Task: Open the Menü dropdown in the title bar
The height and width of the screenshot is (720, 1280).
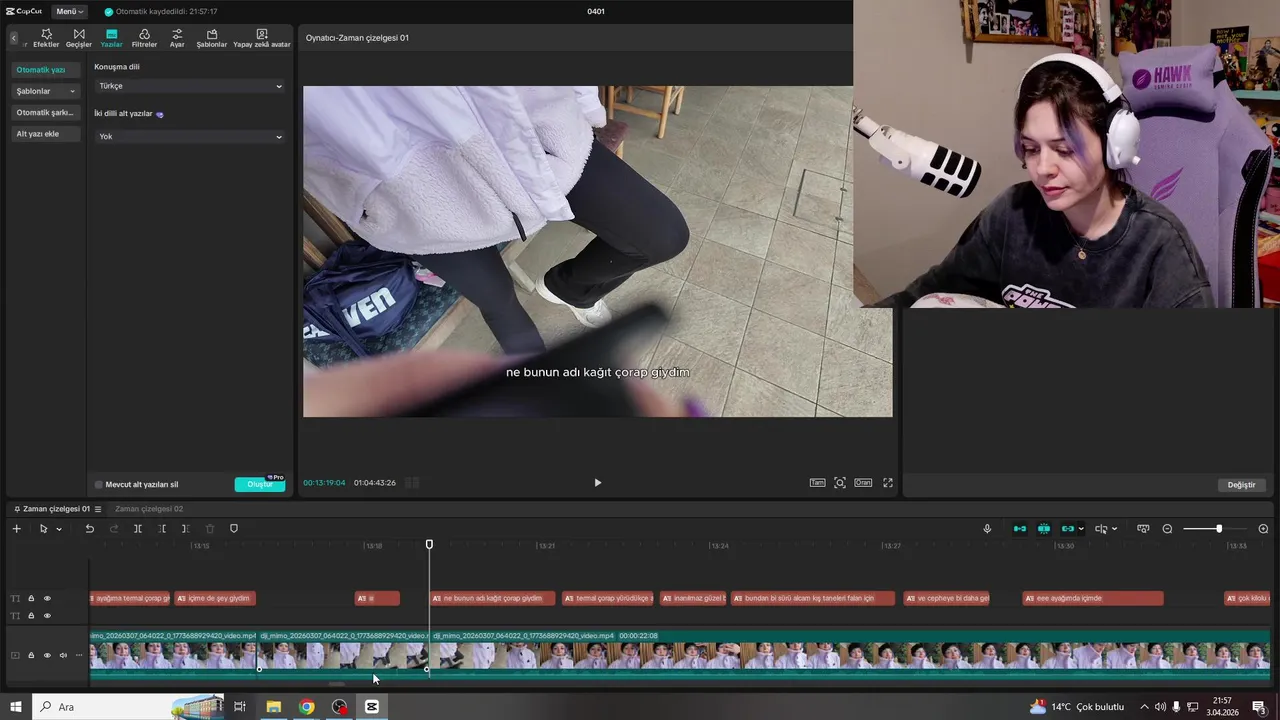Action: (x=69, y=11)
